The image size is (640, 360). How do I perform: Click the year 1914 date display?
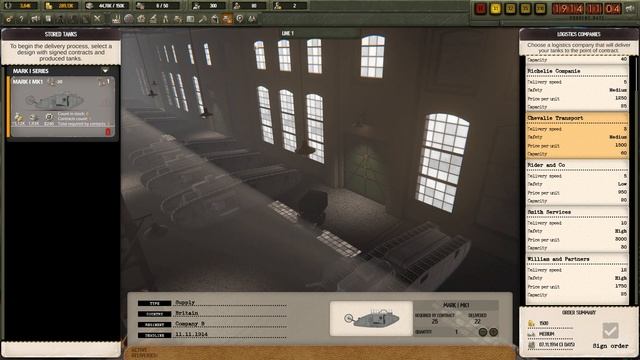click(568, 9)
